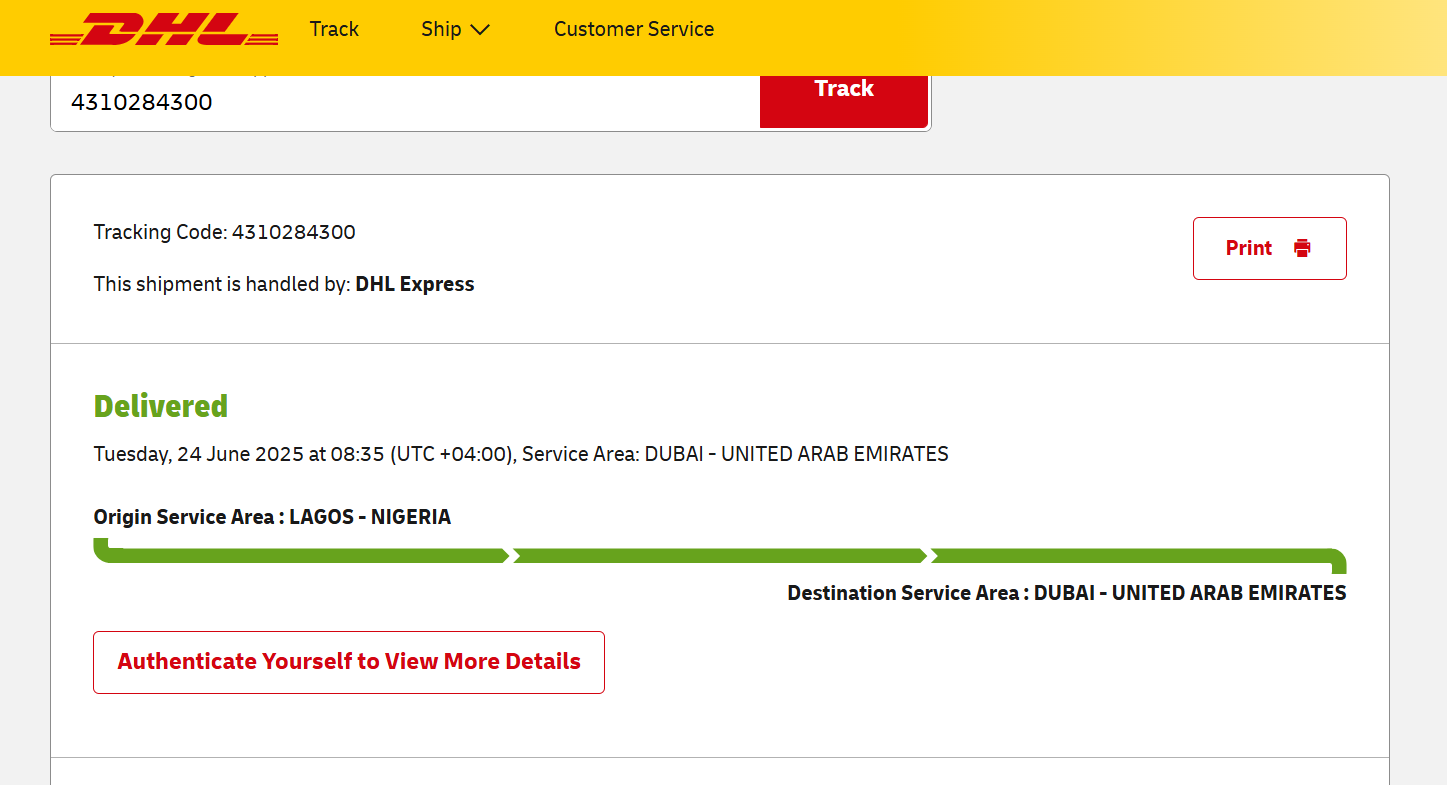Click the first segment of the green progress bar

301,555
